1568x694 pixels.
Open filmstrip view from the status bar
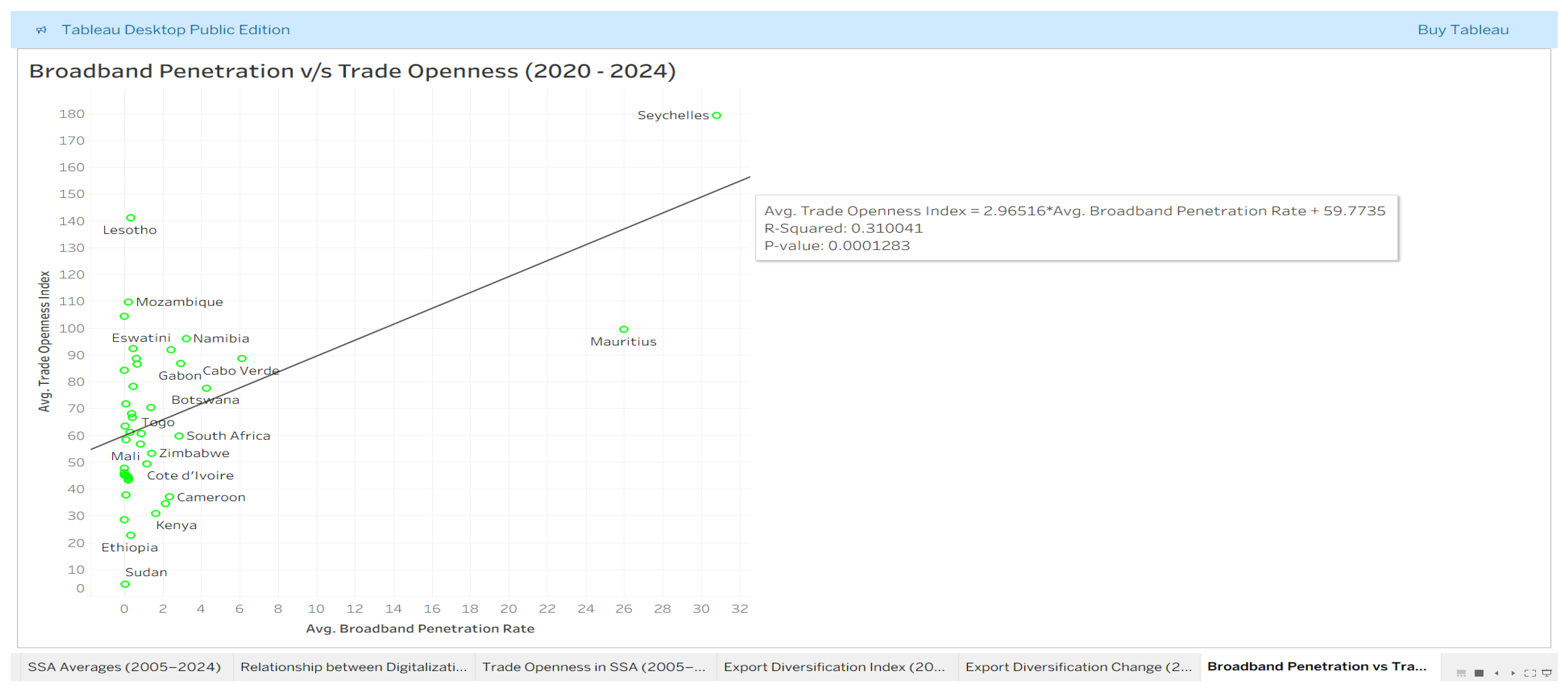[1461, 673]
